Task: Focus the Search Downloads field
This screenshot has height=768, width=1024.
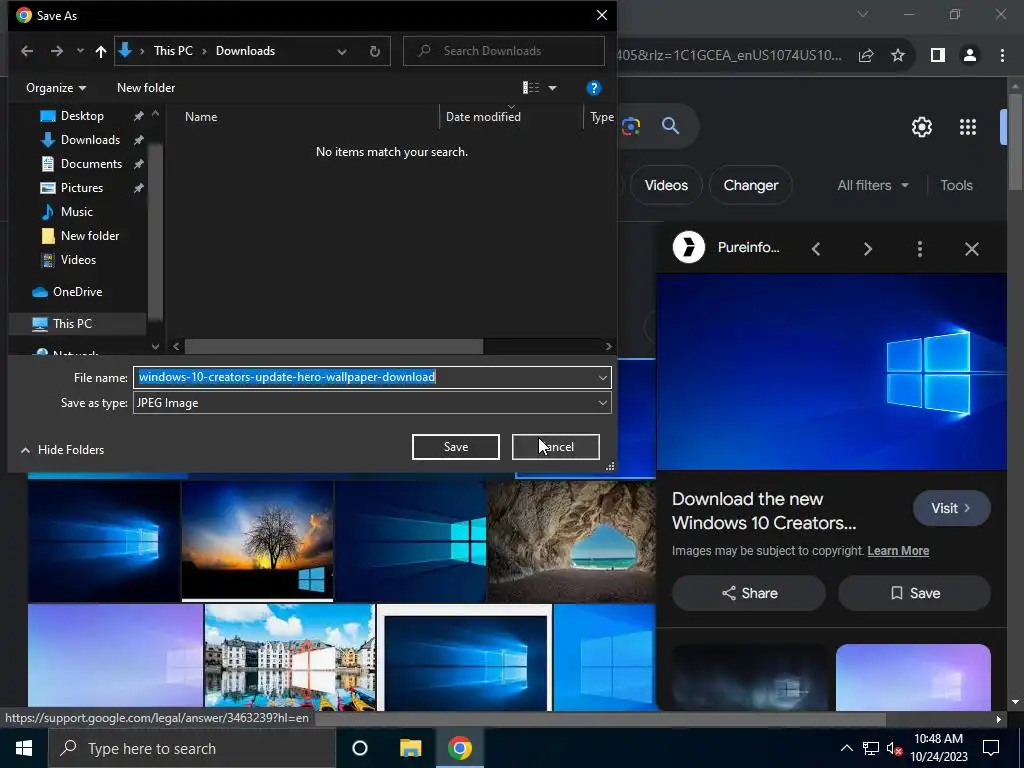Action: click(504, 51)
